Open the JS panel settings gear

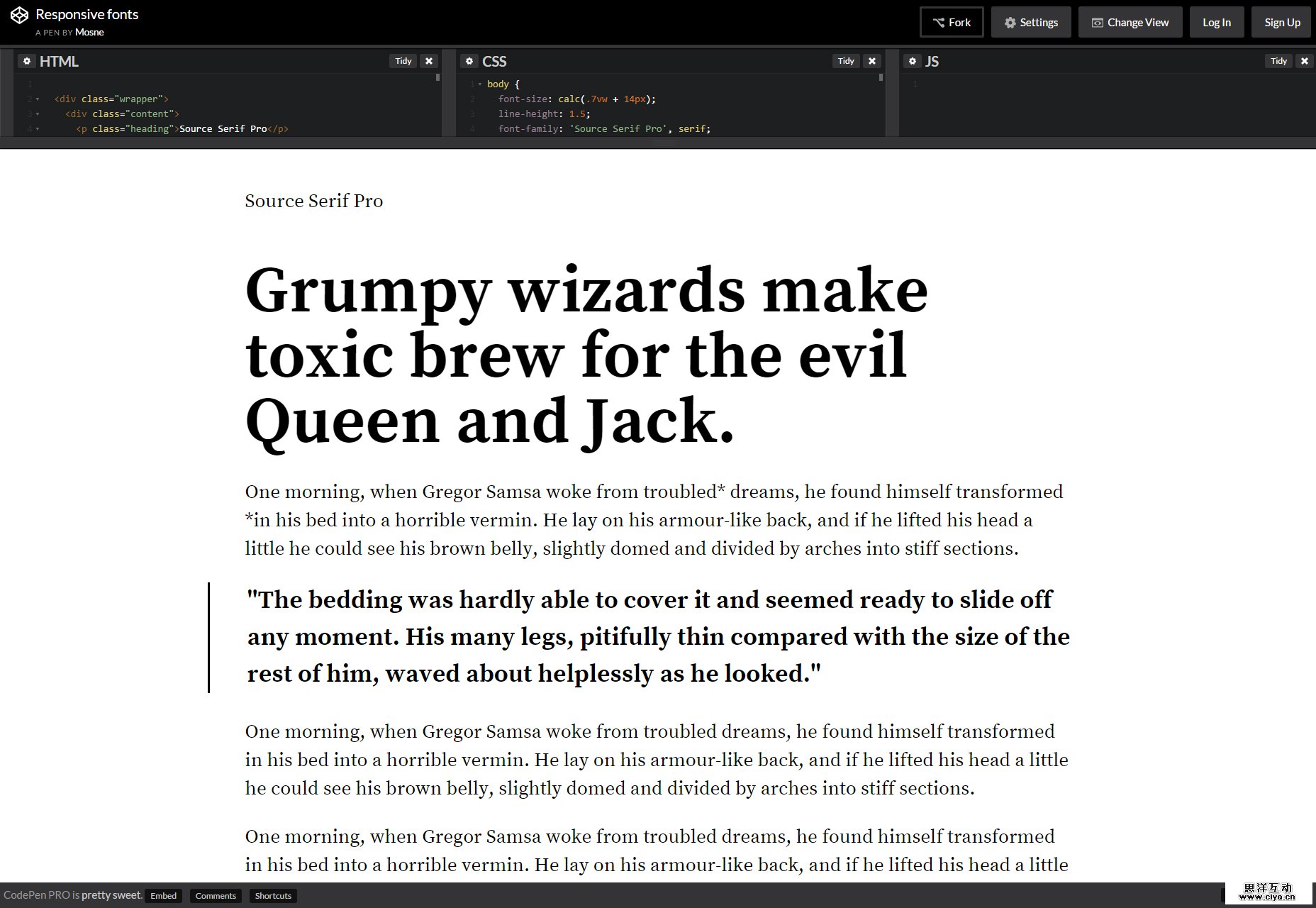click(x=913, y=61)
